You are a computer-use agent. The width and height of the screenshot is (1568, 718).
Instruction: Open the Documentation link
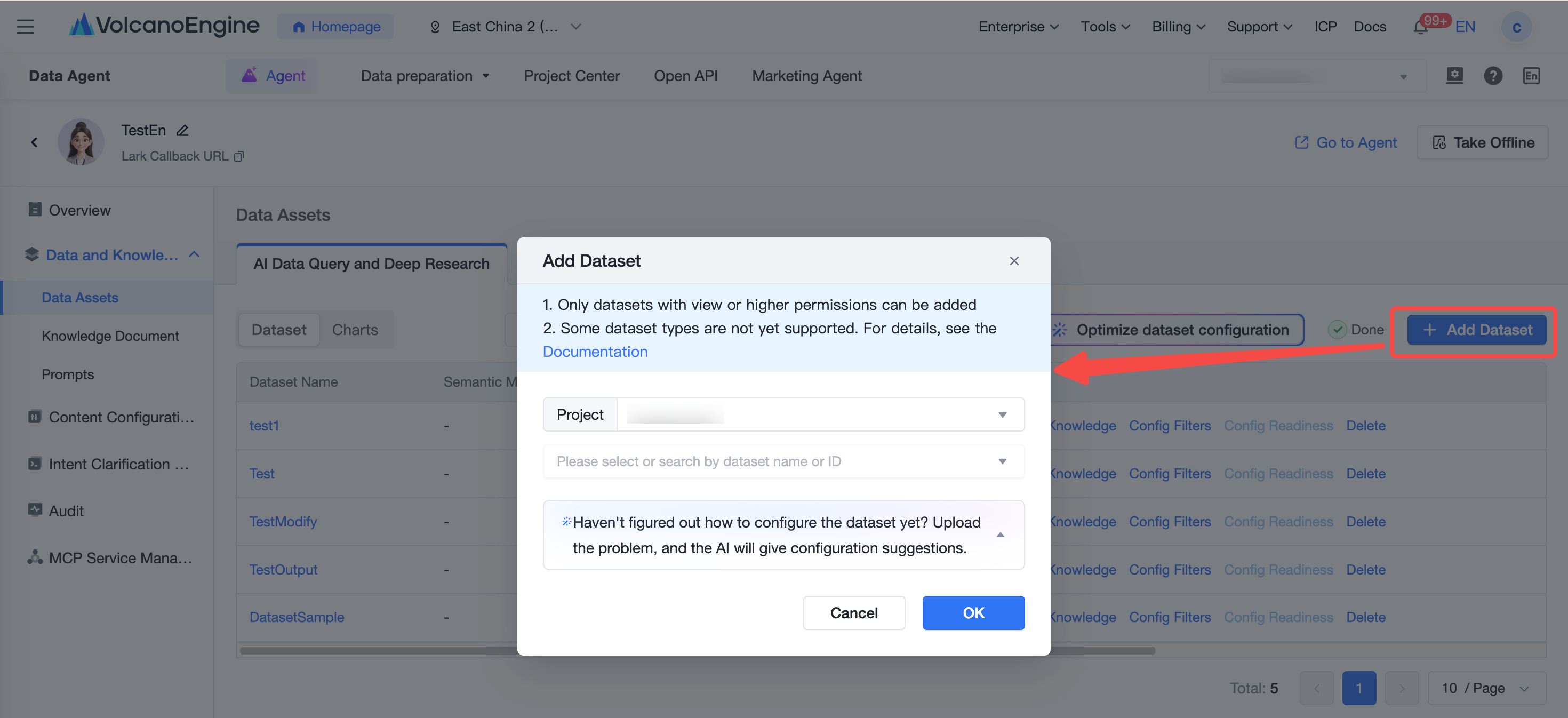tap(595, 352)
